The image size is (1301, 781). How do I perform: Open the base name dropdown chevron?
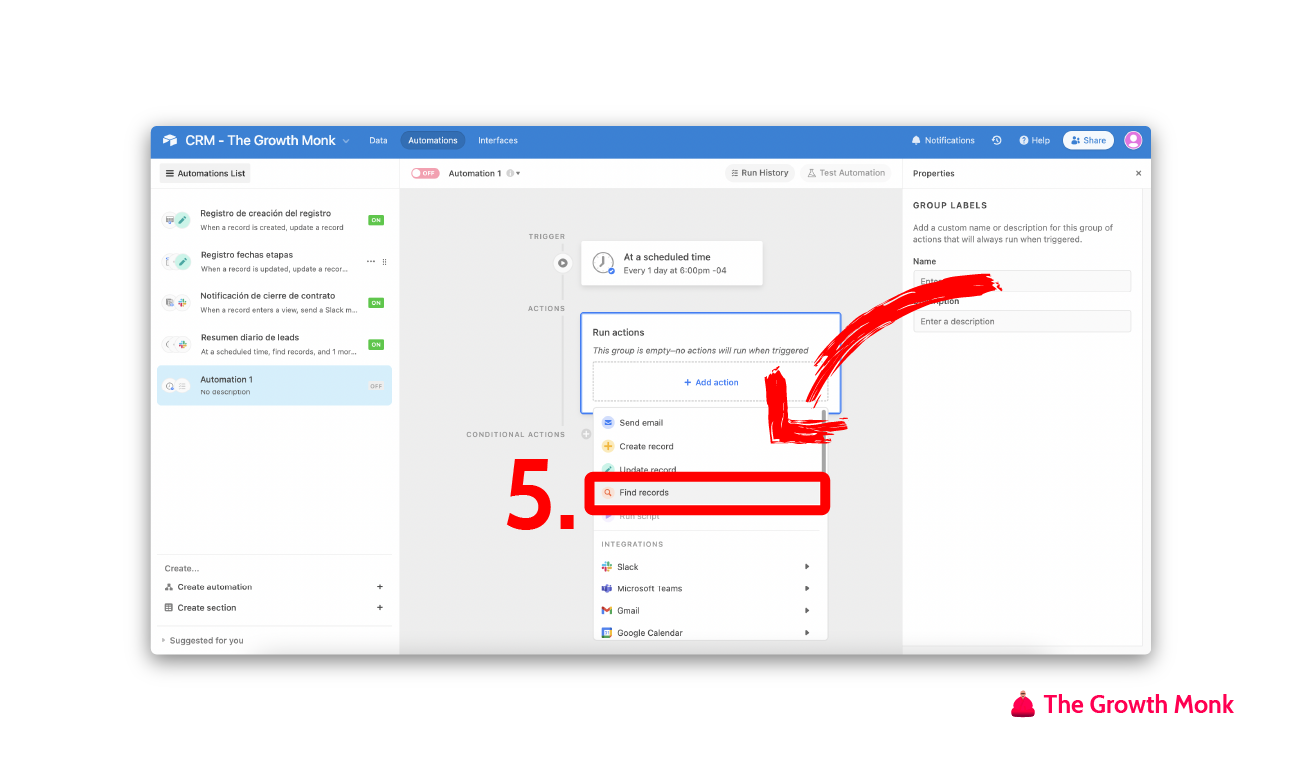click(x=346, y=141)
